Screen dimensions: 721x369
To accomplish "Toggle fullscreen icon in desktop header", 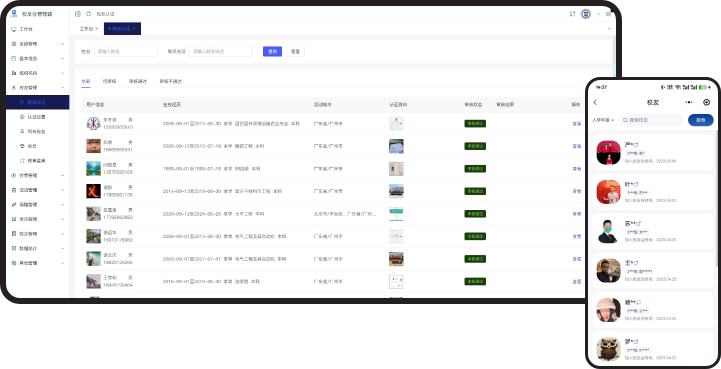I will pyautogui.click(x=572, y=14).
